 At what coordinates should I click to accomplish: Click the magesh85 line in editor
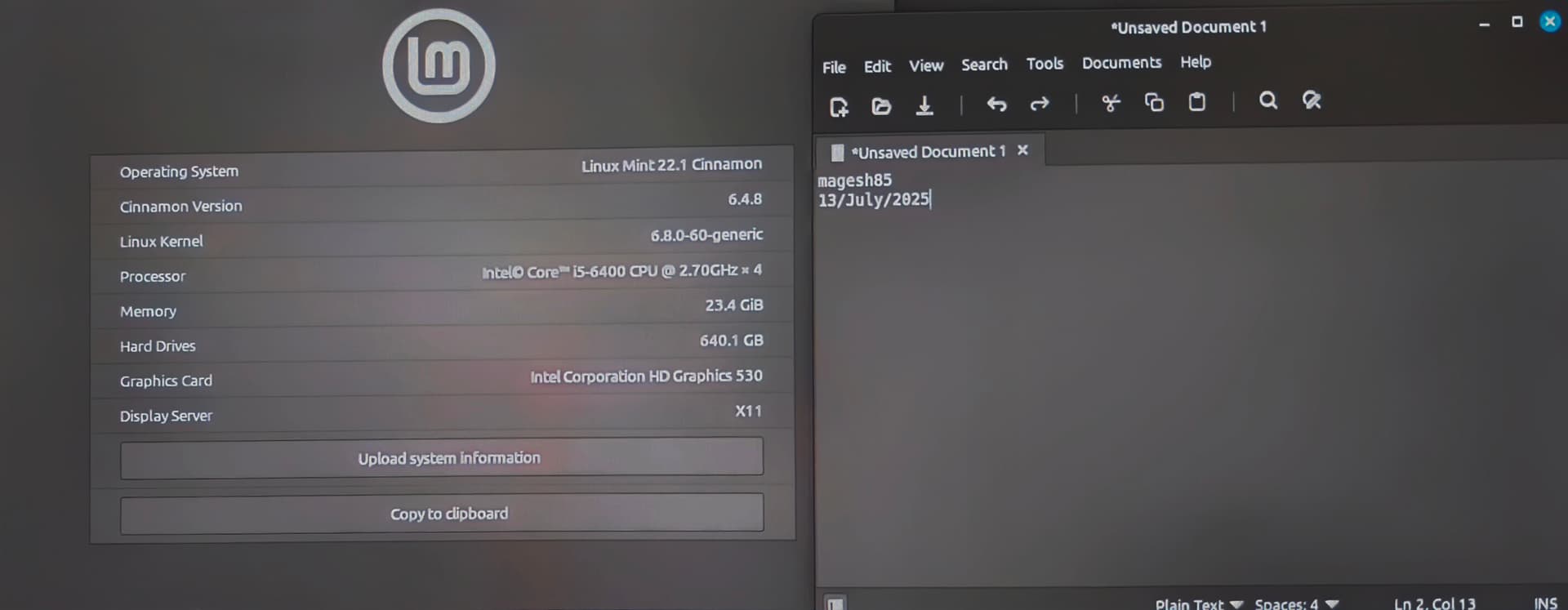coord(854,180)
